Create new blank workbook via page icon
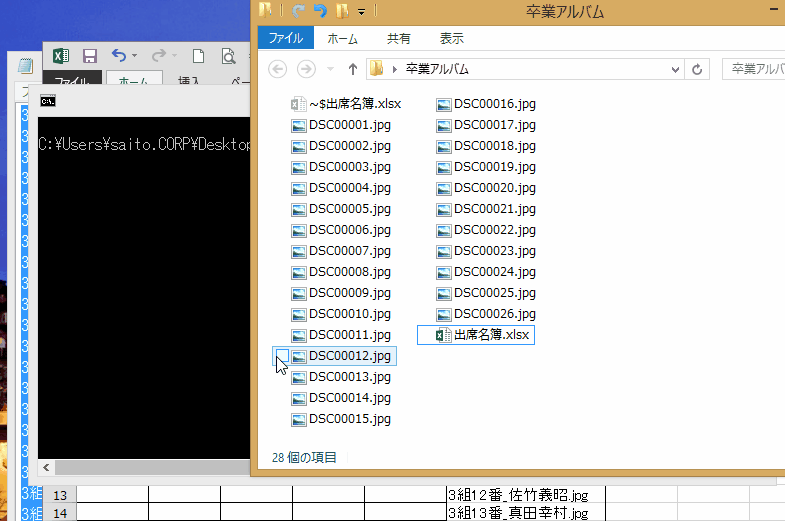This screenshot has height=521, width=785. [x=199, y=56]
